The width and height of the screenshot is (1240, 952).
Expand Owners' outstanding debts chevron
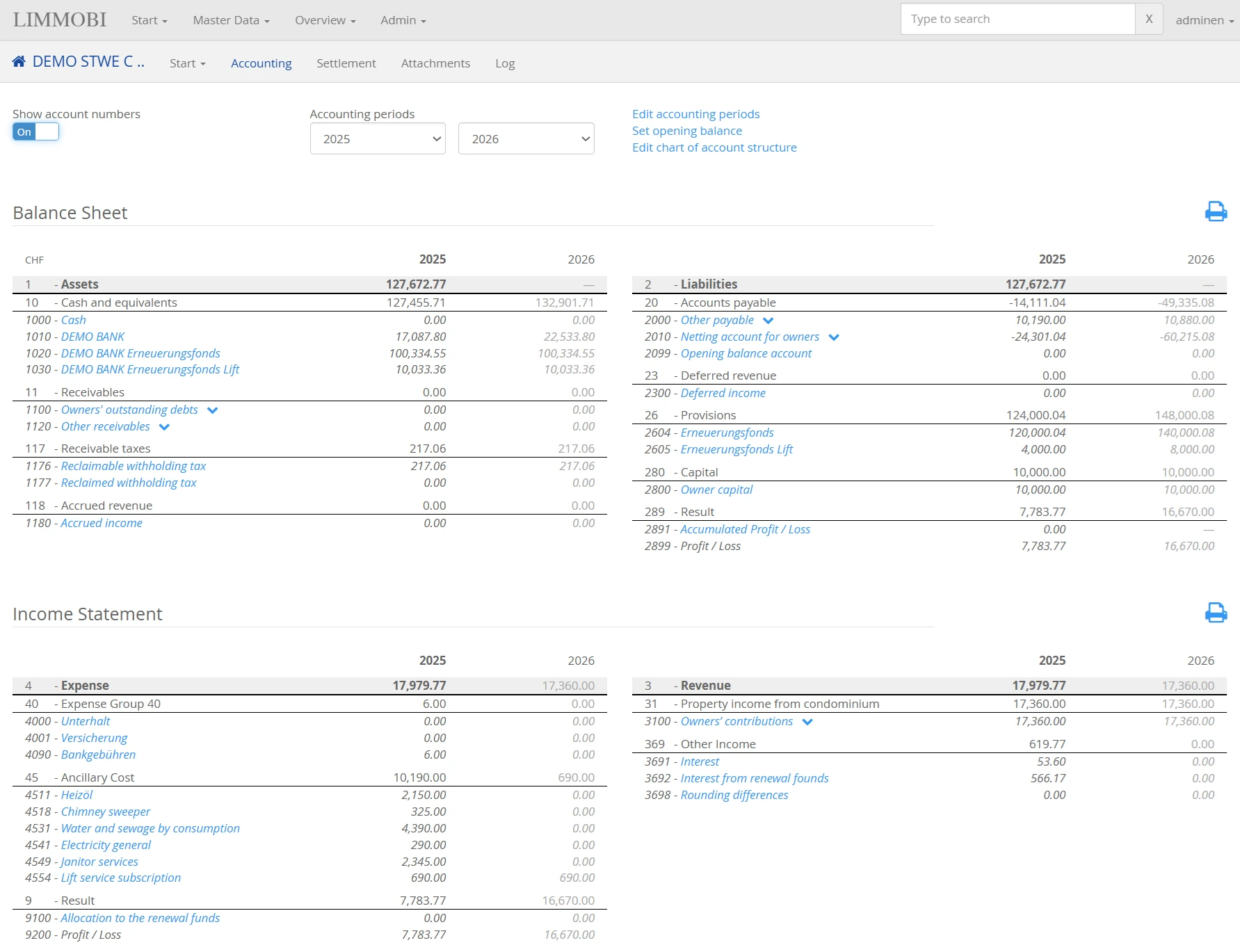click(212, 410)
